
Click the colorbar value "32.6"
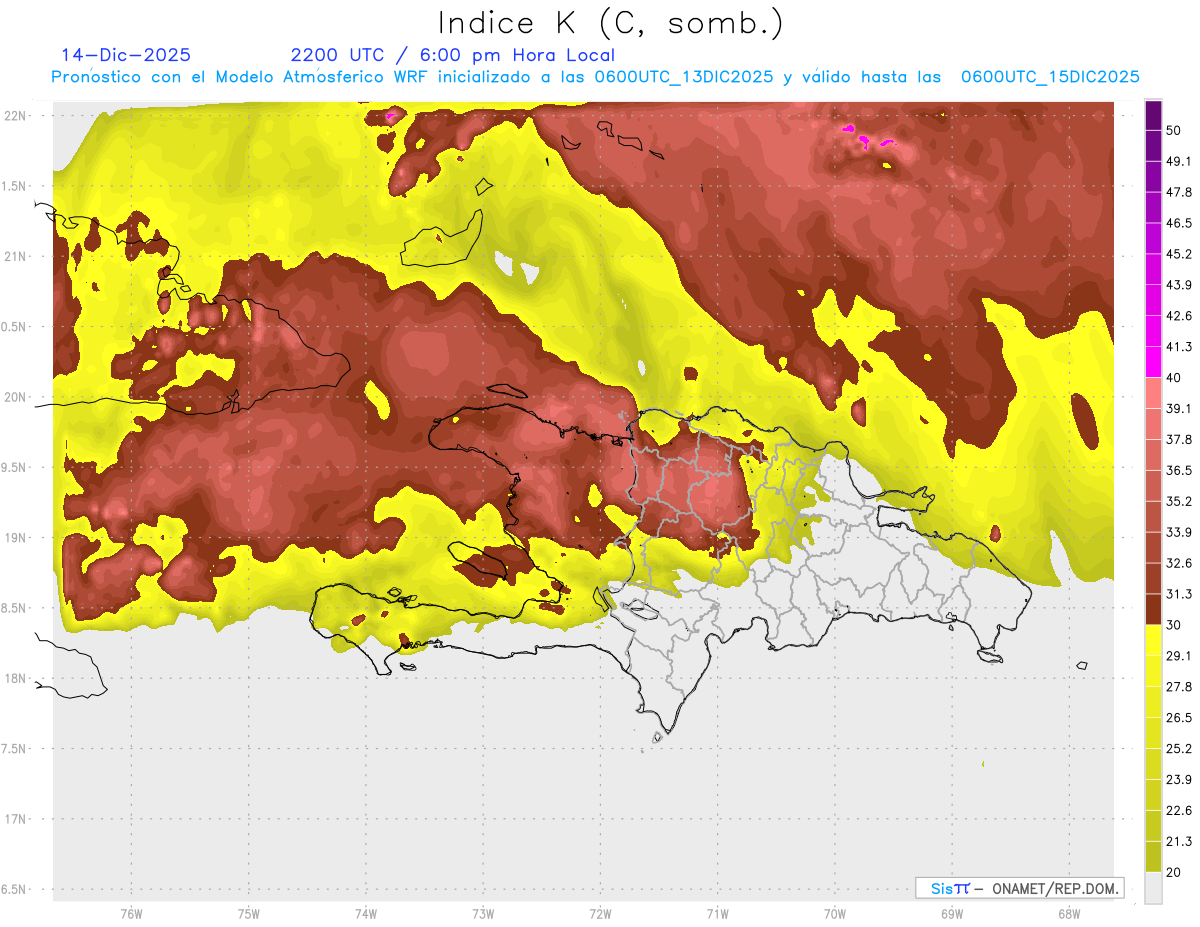1179,563
